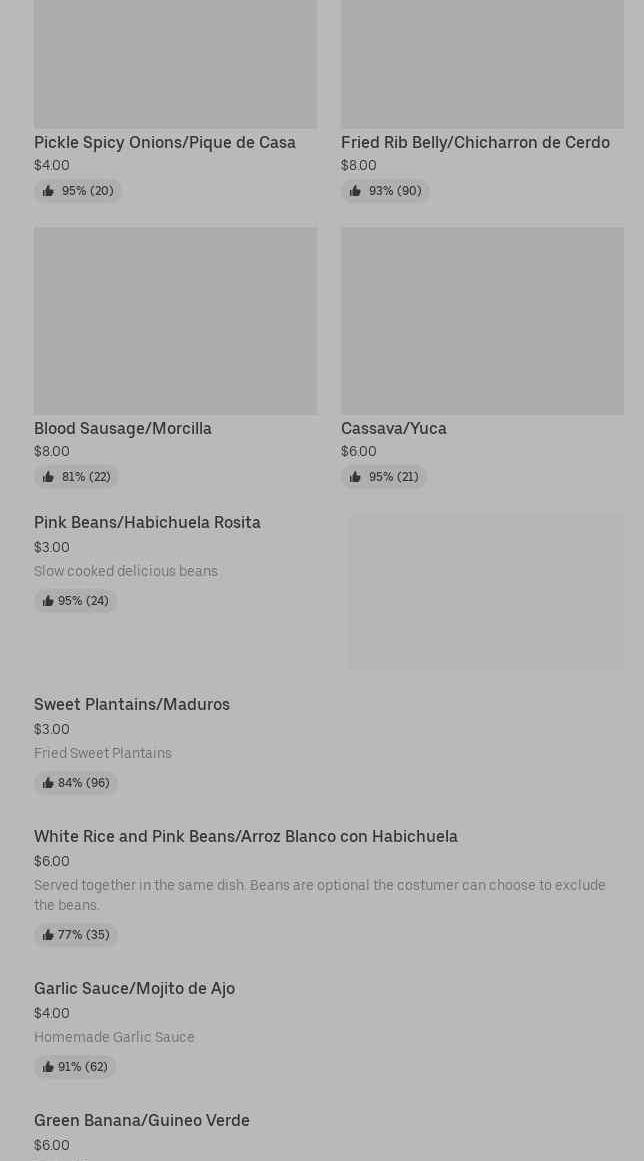
Task: Click thumbs-up icon on Pickle Spicy Onions rating
Action: pos(48,191)
